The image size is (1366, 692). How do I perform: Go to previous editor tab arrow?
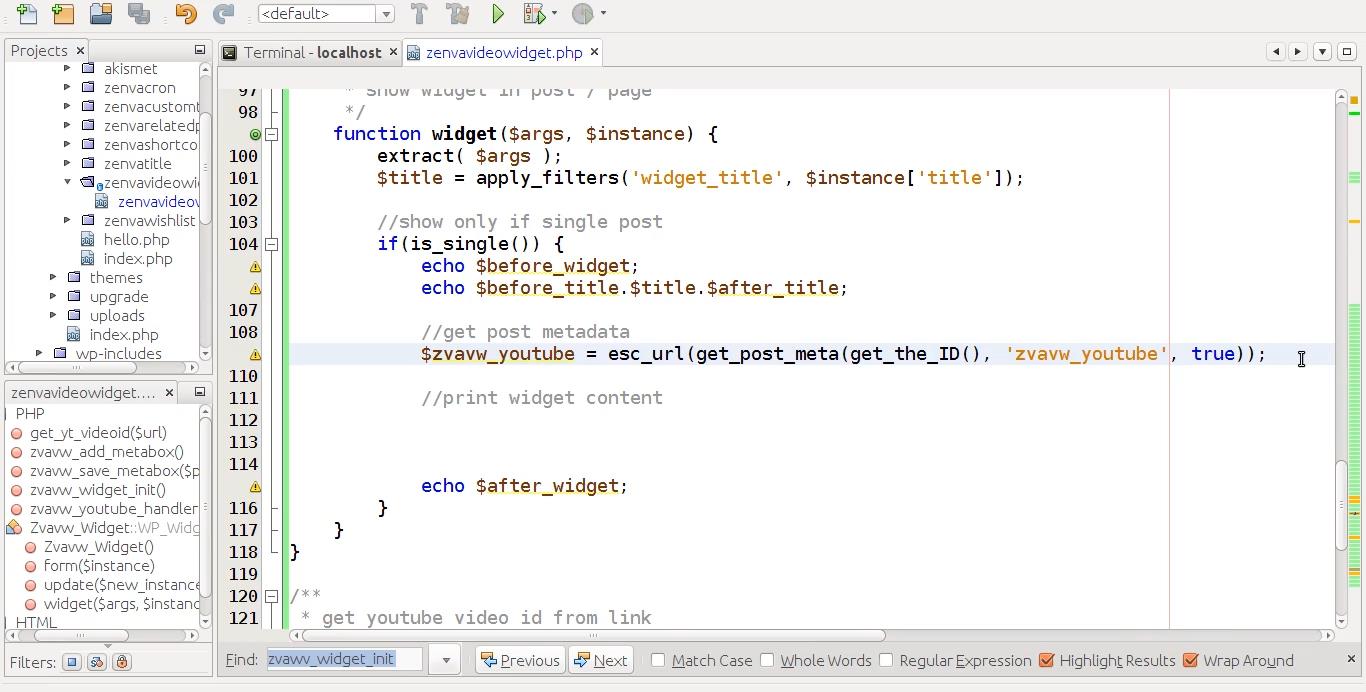click(x=1276, y=52)
